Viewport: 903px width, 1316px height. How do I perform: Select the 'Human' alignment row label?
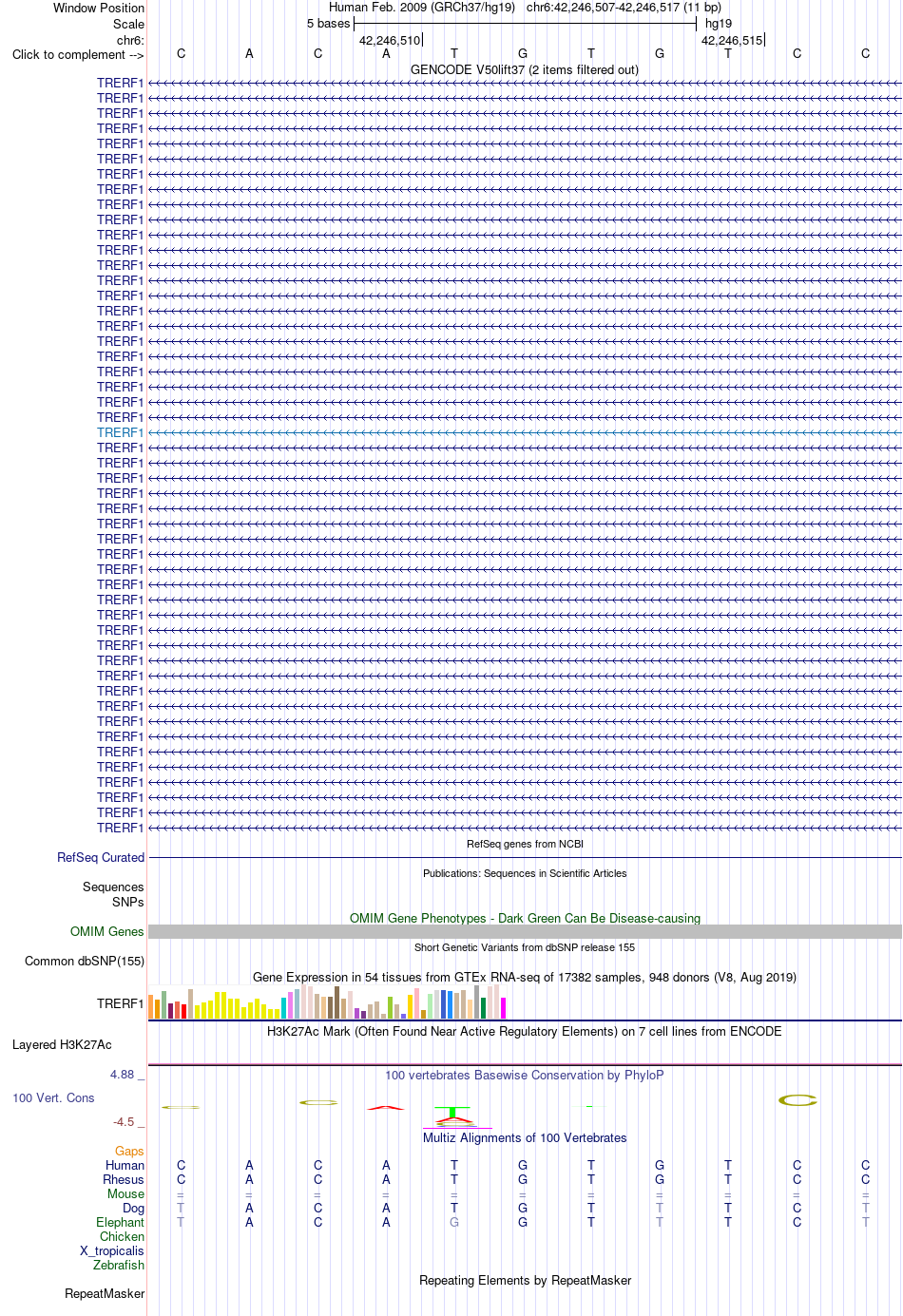125,1165
